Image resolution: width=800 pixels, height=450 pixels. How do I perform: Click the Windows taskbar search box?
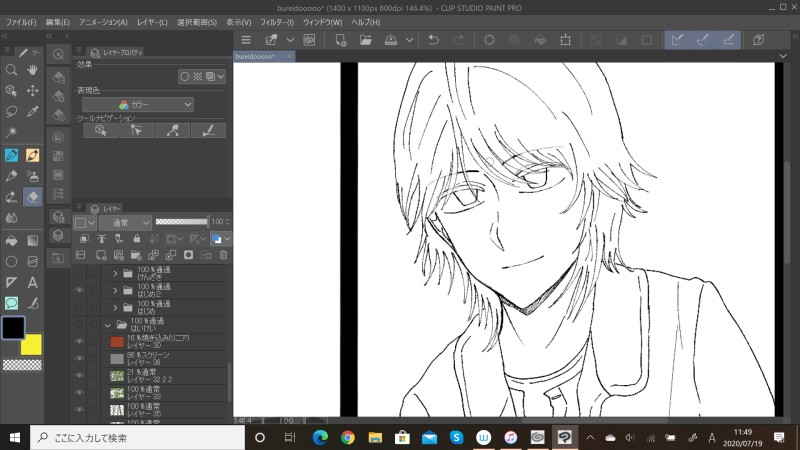[x=130, y=437]
